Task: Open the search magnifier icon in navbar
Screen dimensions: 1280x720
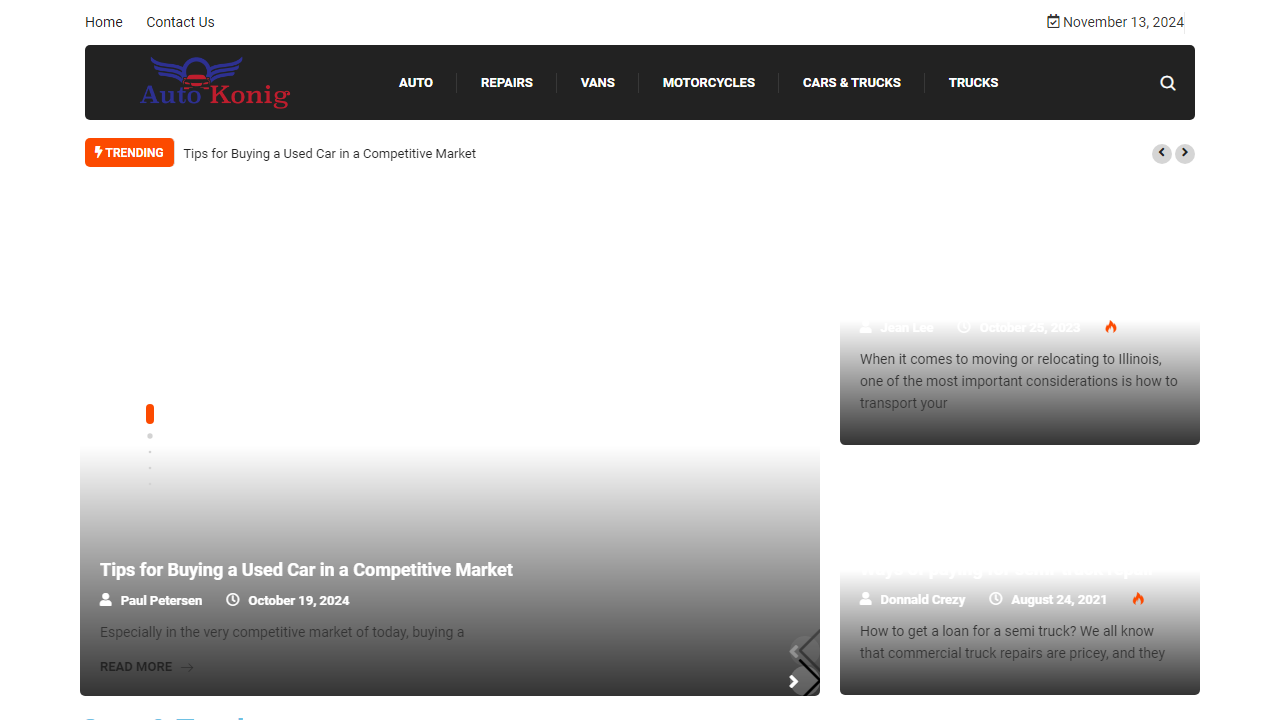Action: point(1167,83)
